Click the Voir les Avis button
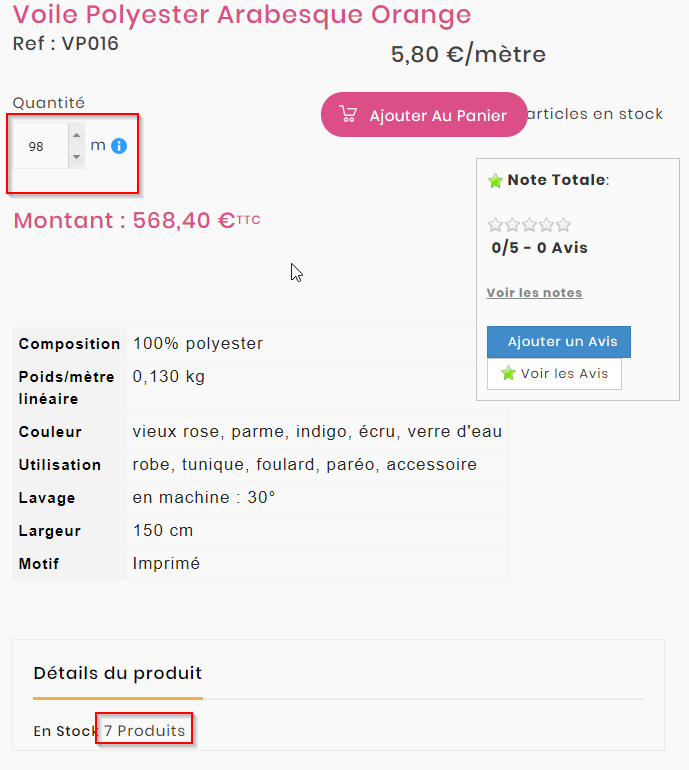The width and height of the screenshot is (689, 770). point(554,374)
